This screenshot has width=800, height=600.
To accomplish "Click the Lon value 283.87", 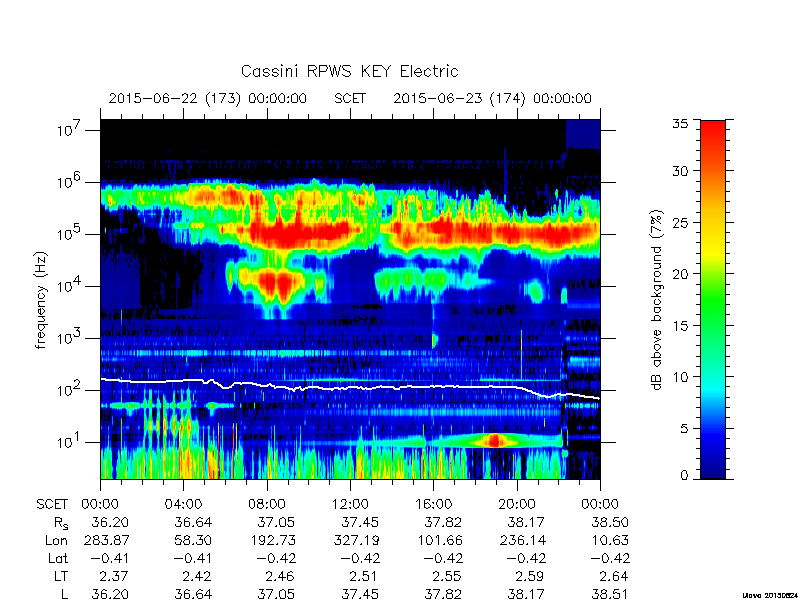I will coord(106,540).
